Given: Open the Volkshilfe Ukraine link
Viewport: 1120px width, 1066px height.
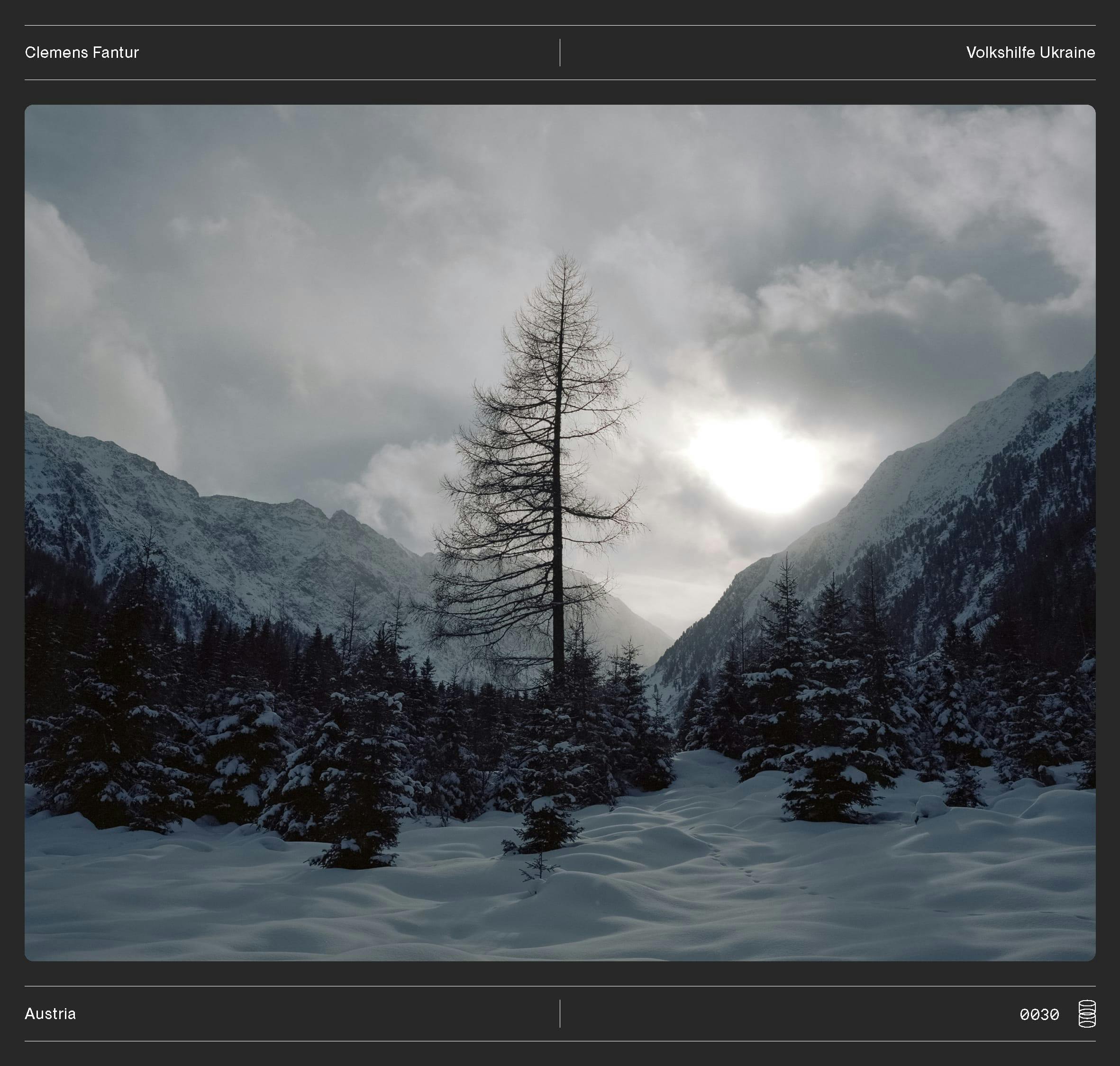Looking at the screenshot, I should [1030, 52].
